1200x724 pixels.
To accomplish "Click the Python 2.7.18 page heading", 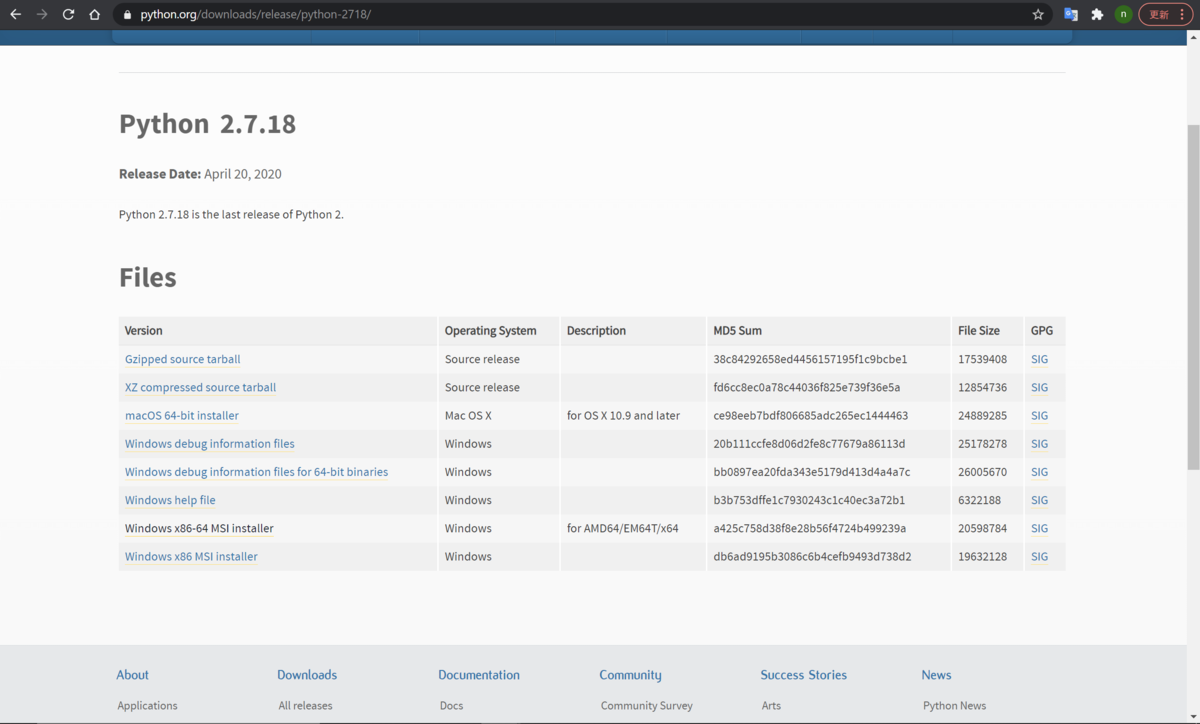I will tap(207, 124).
